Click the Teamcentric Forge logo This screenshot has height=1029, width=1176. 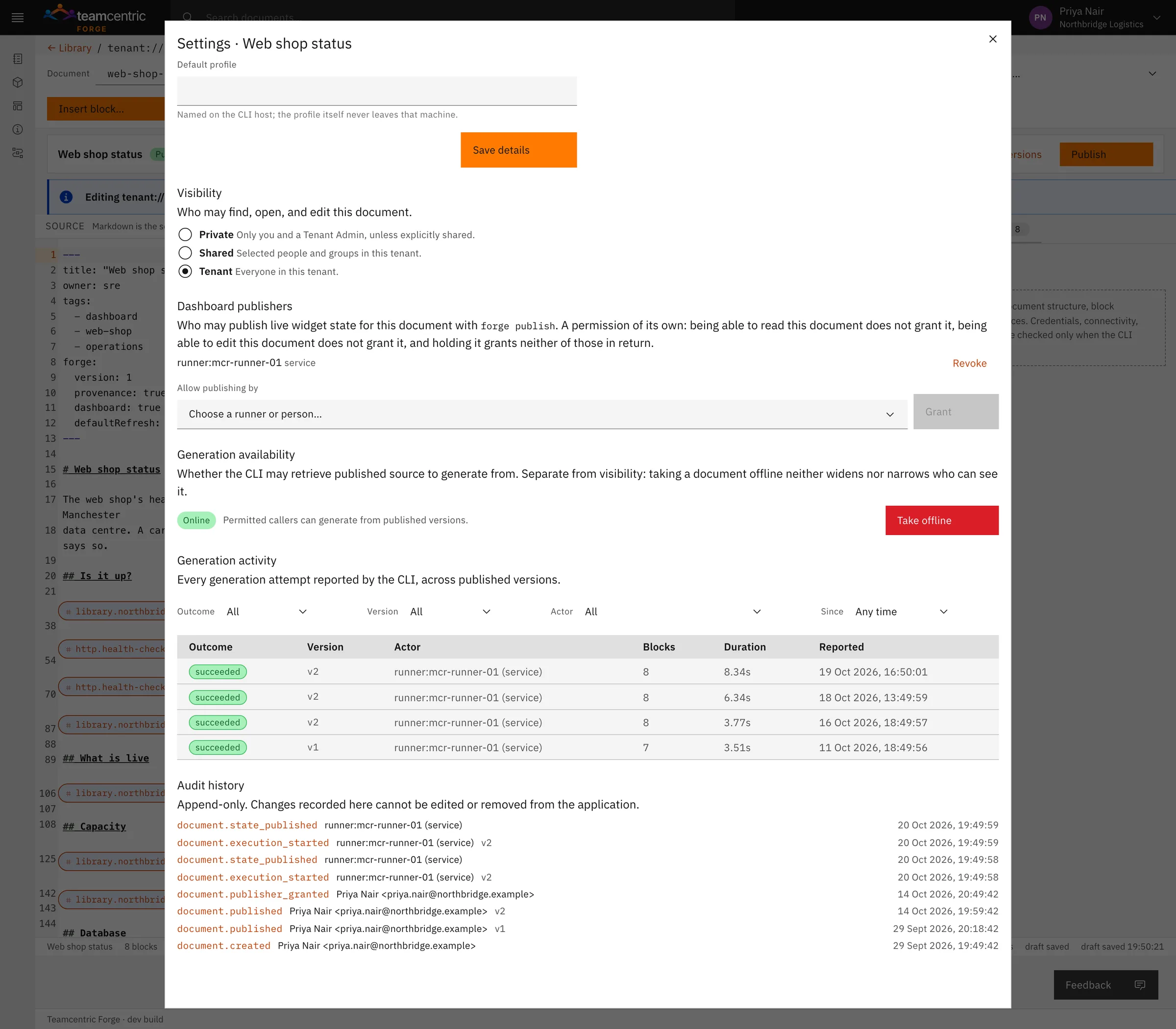coord(96,18)
